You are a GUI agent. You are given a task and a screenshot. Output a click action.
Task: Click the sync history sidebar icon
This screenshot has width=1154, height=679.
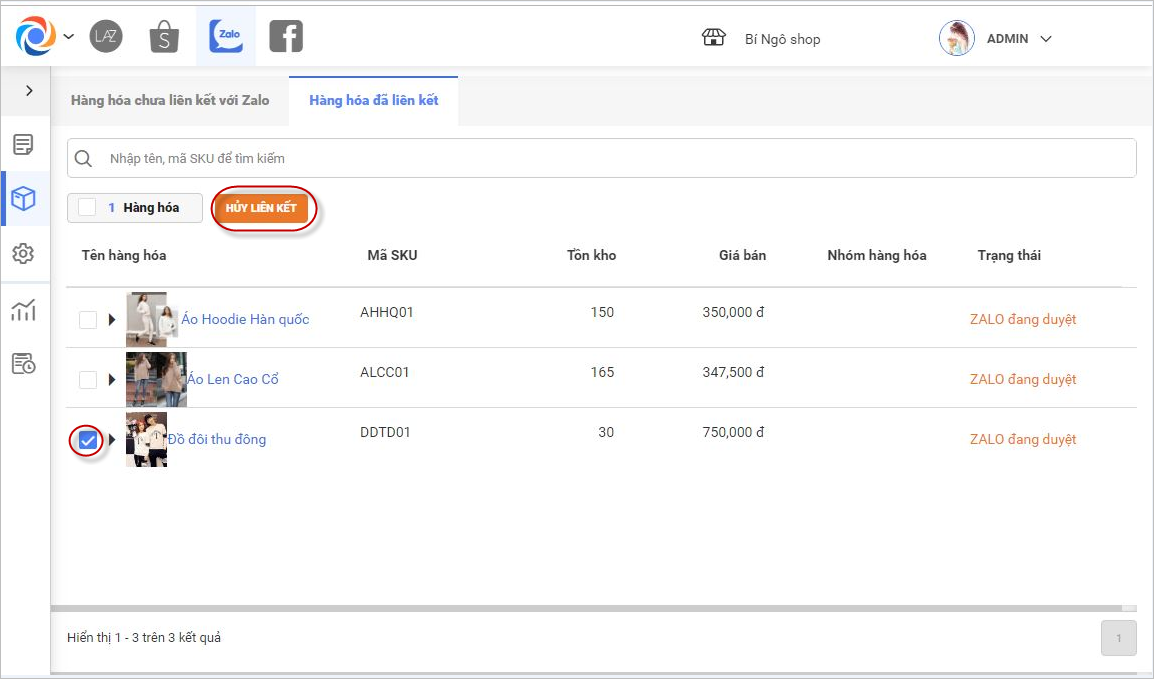(23, 364)
